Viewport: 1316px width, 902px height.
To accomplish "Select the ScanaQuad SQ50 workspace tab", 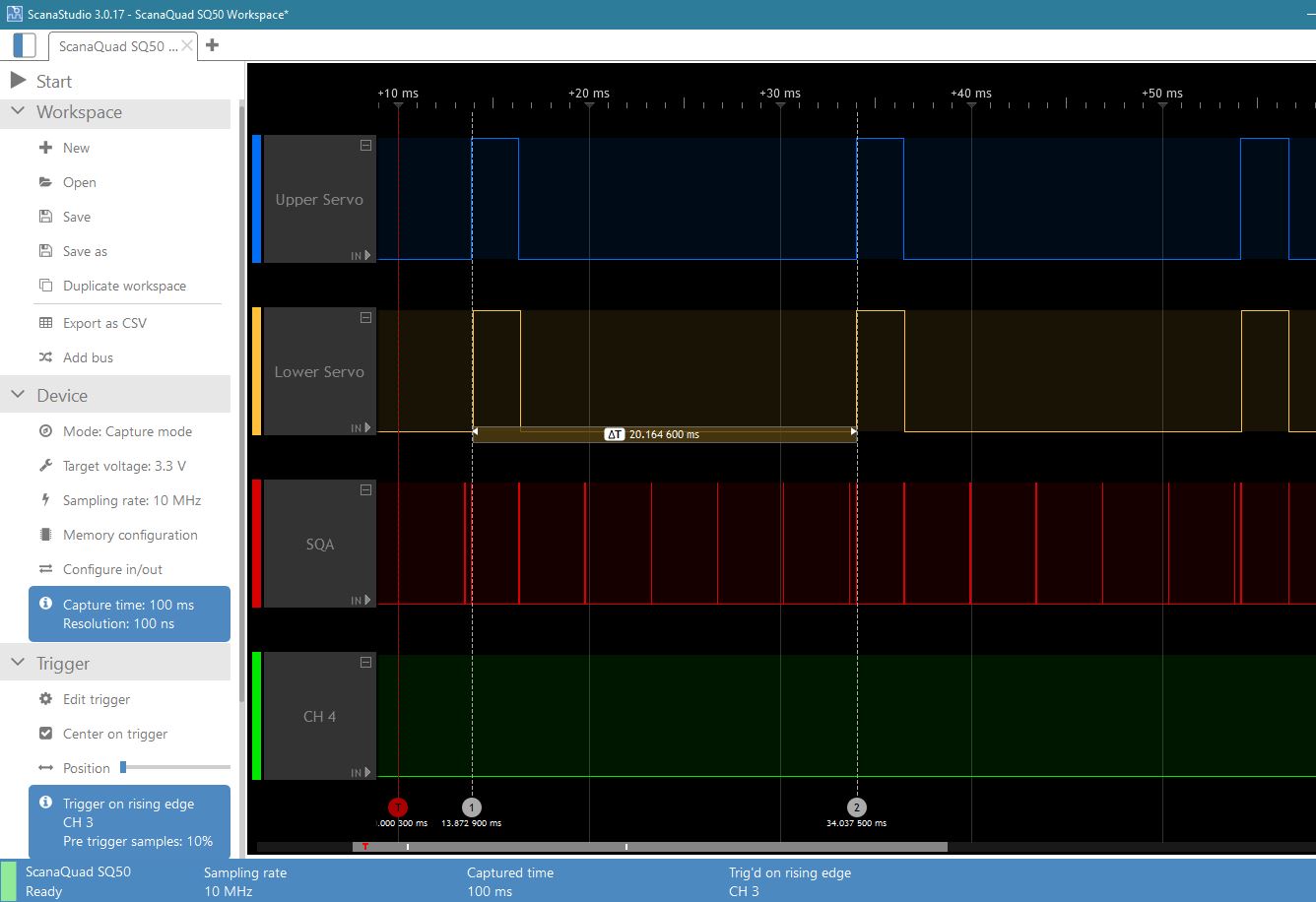I will [x=123, y=46].
